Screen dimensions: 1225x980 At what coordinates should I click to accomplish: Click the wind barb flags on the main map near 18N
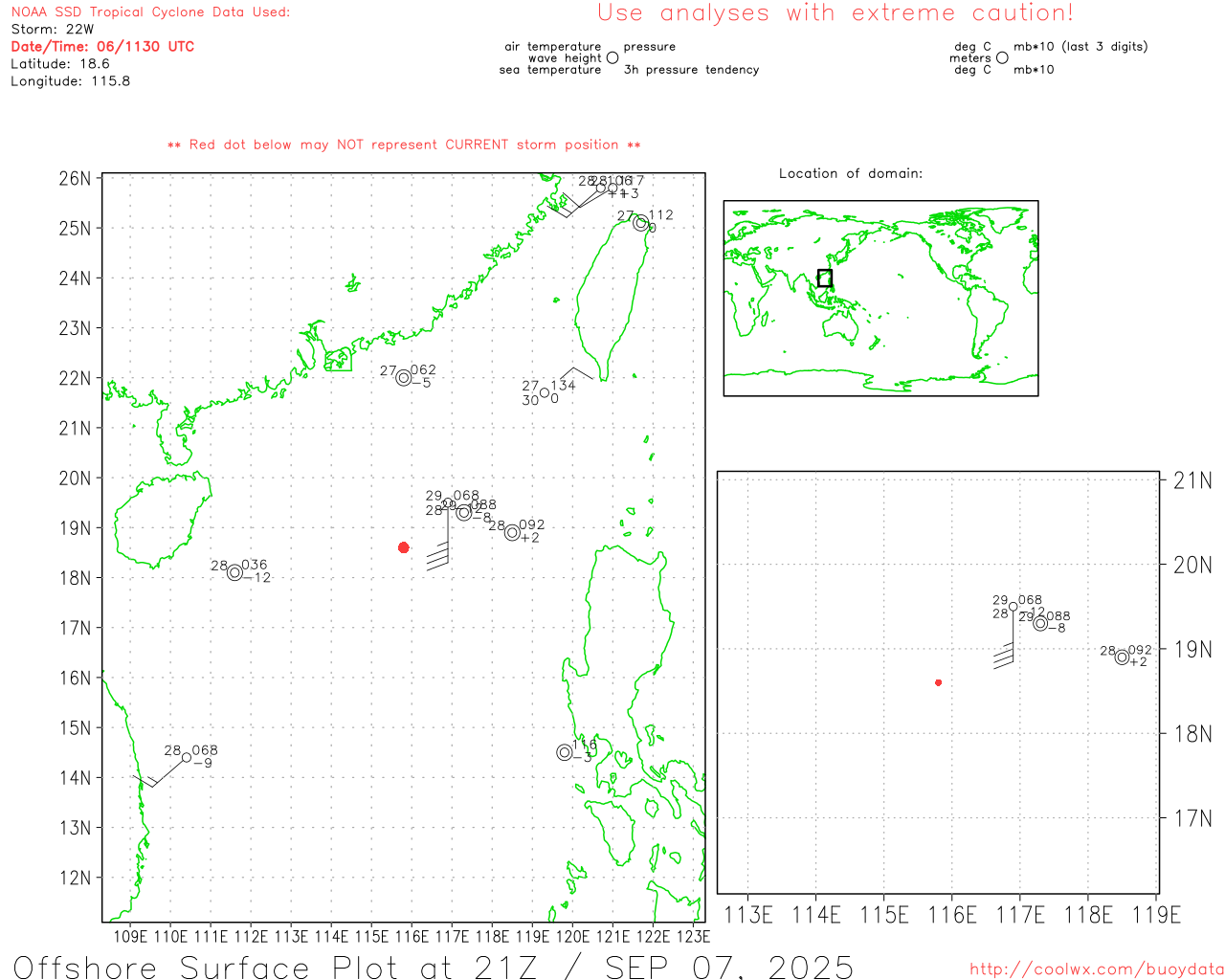(437, 556)
